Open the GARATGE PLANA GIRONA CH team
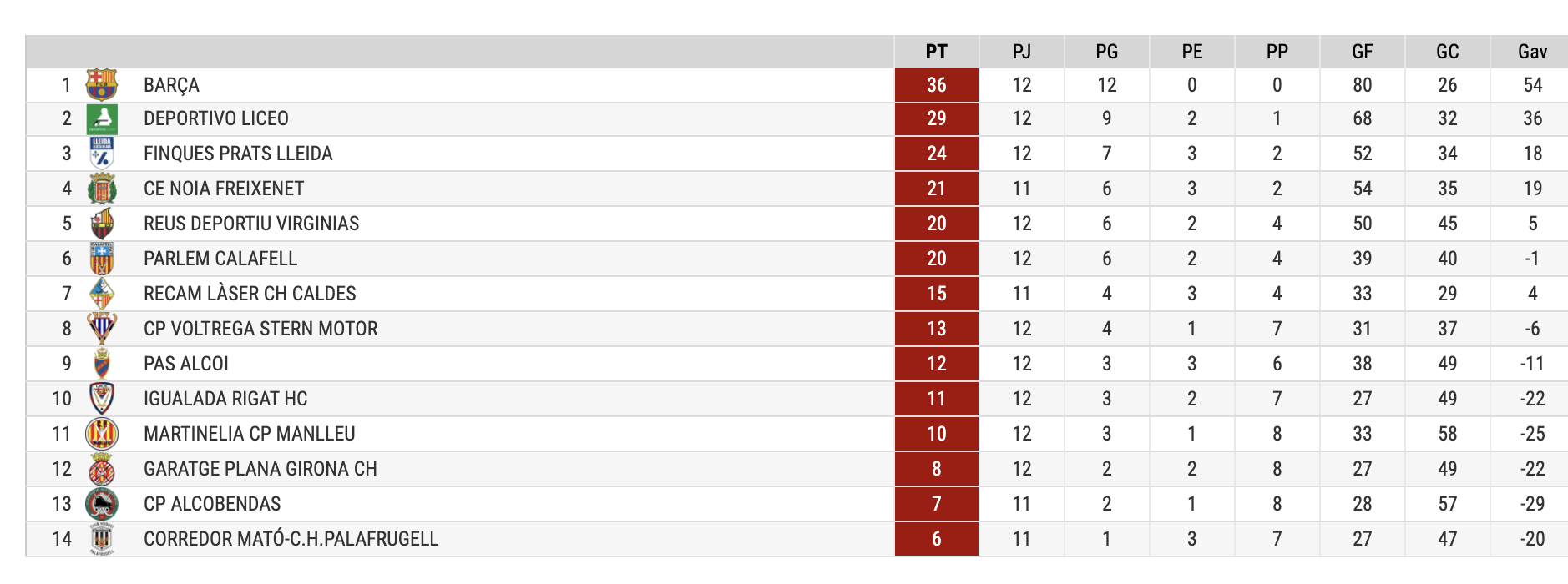Image resolution: width=1568 pixels, height=584 pixels. pyautogui.click(x=260, y=469)
